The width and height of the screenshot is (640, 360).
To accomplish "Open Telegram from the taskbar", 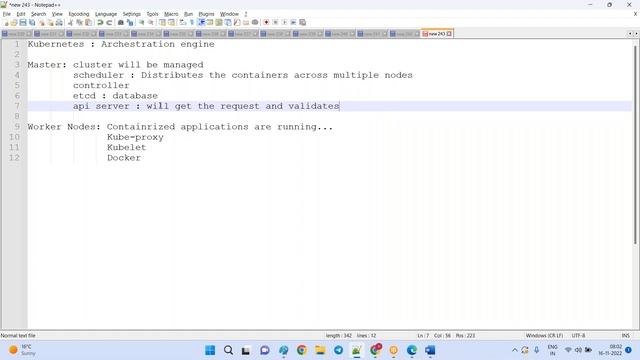I will tap(338, 350).
